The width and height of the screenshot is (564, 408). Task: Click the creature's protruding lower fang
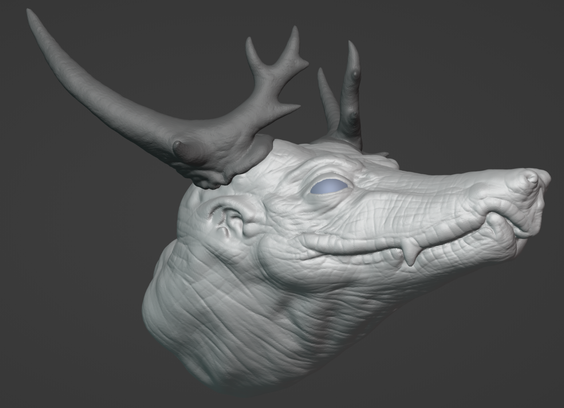tap(411, 251)
